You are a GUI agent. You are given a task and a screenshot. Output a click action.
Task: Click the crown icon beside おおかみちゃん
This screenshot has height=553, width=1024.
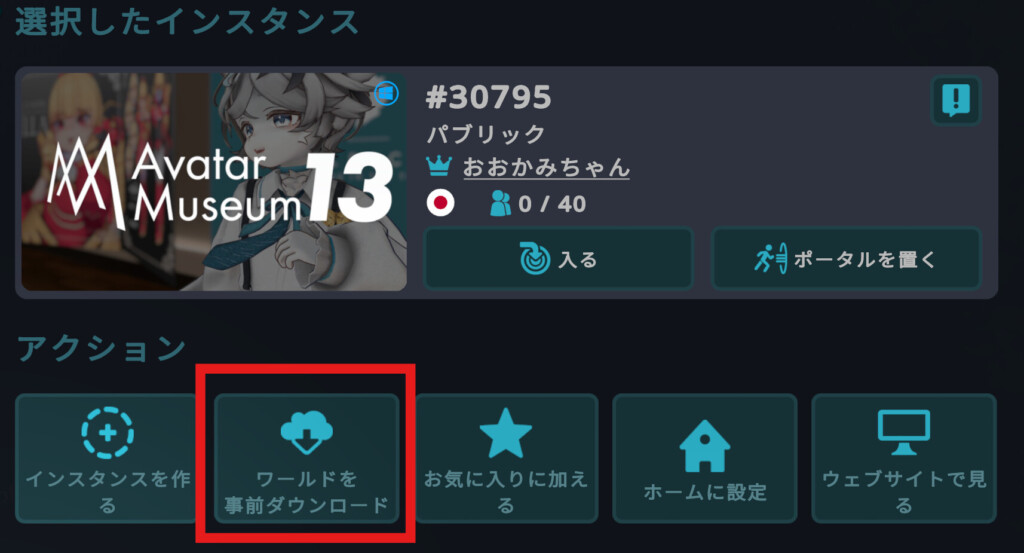[439, 166]
